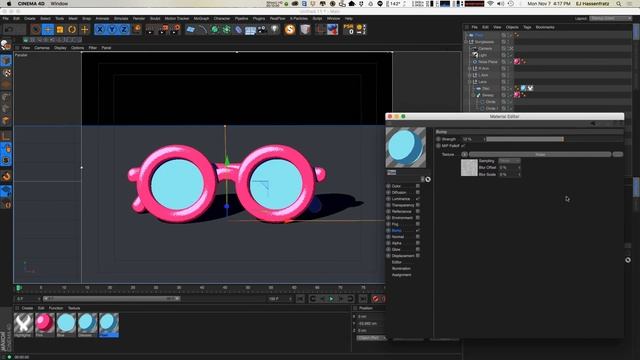
Task: Select the Rotate tool in top toolbar
Action: click(x=72, y=29)
